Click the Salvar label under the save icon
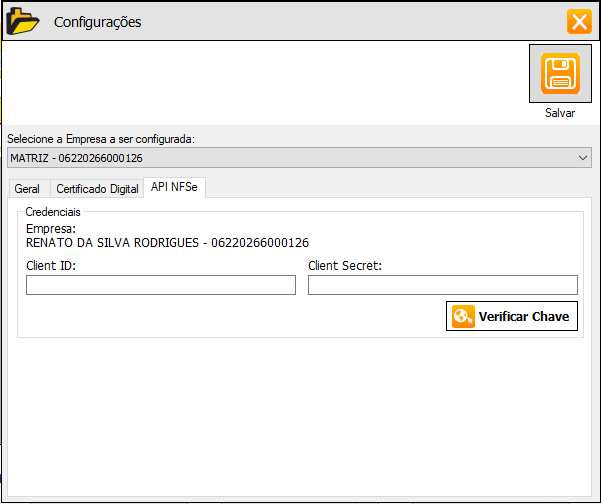 tap(560, 113)
